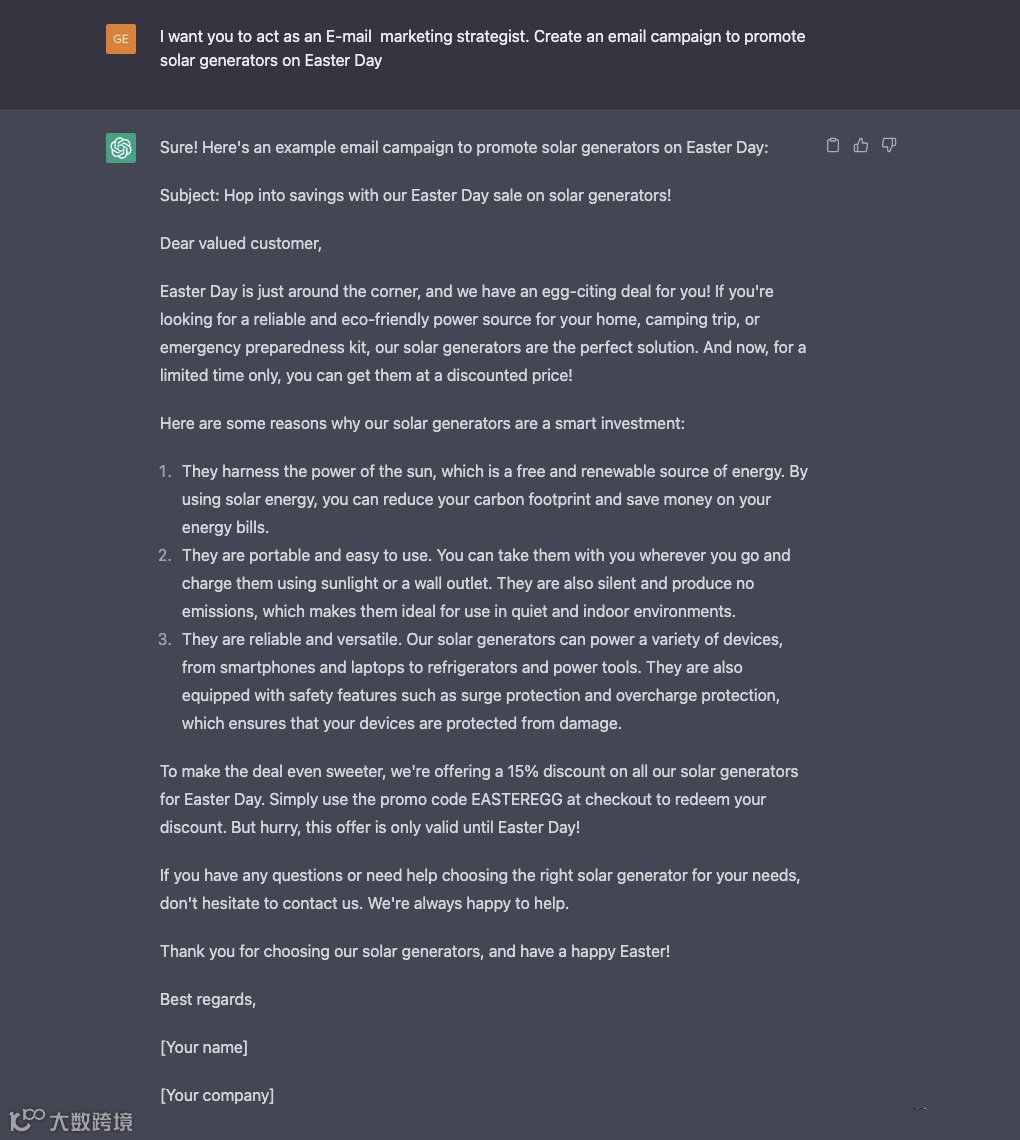The width and height of the screenshot is (1020, 1140).
Task: Click the watermark logo at bottom left
Action: 71,1119
